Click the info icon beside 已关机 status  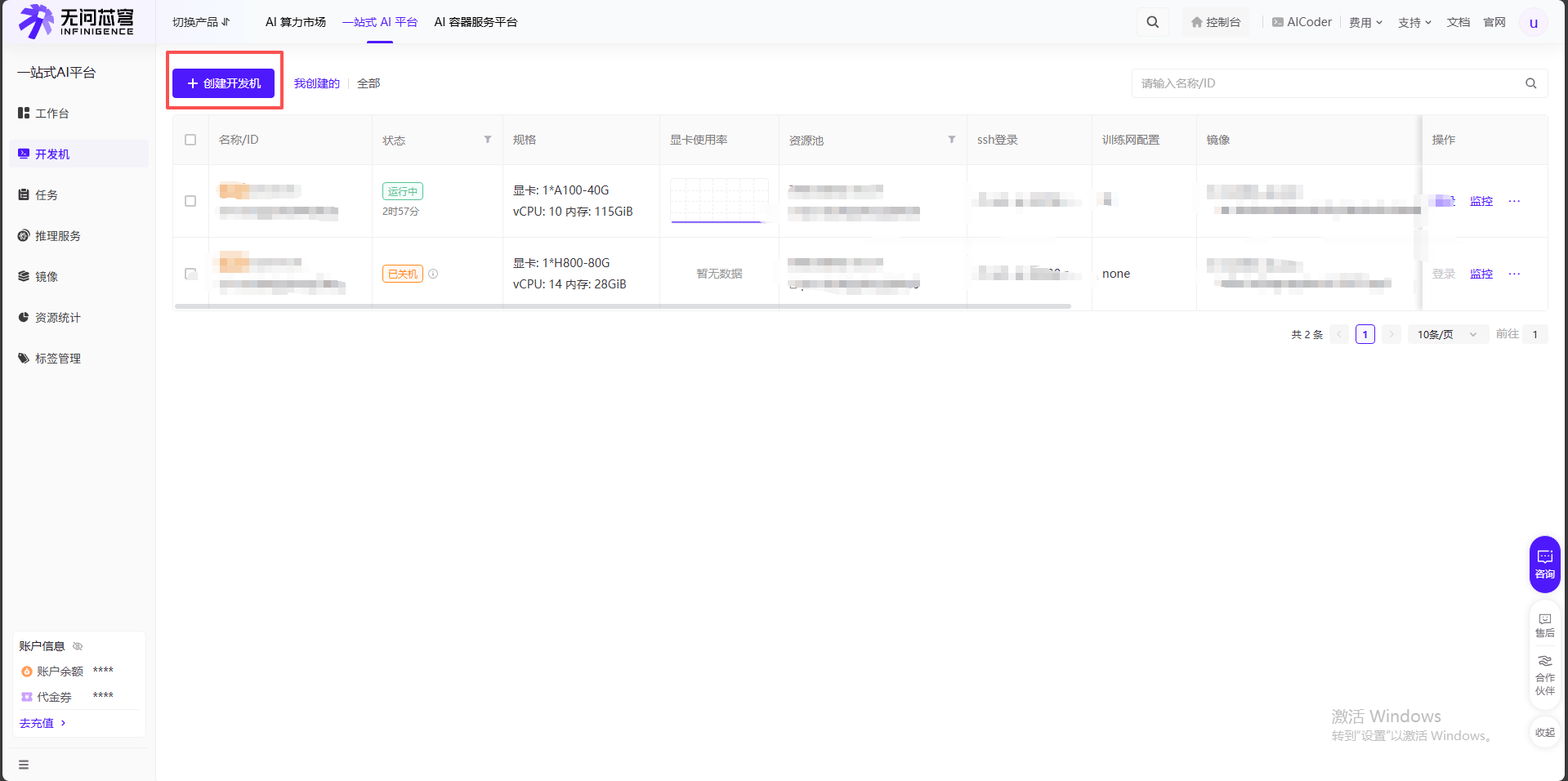point(433,274)
